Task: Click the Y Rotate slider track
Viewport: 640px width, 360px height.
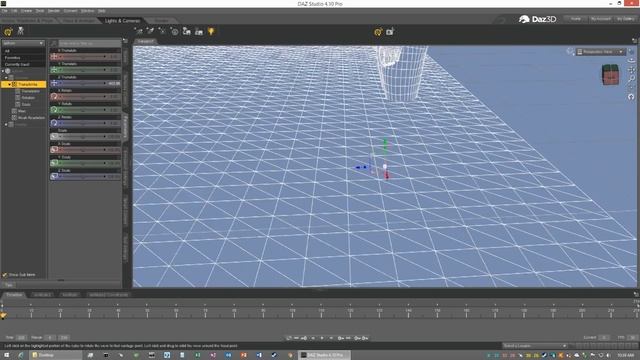Action: pyautogui.click(x=82, y=110)
